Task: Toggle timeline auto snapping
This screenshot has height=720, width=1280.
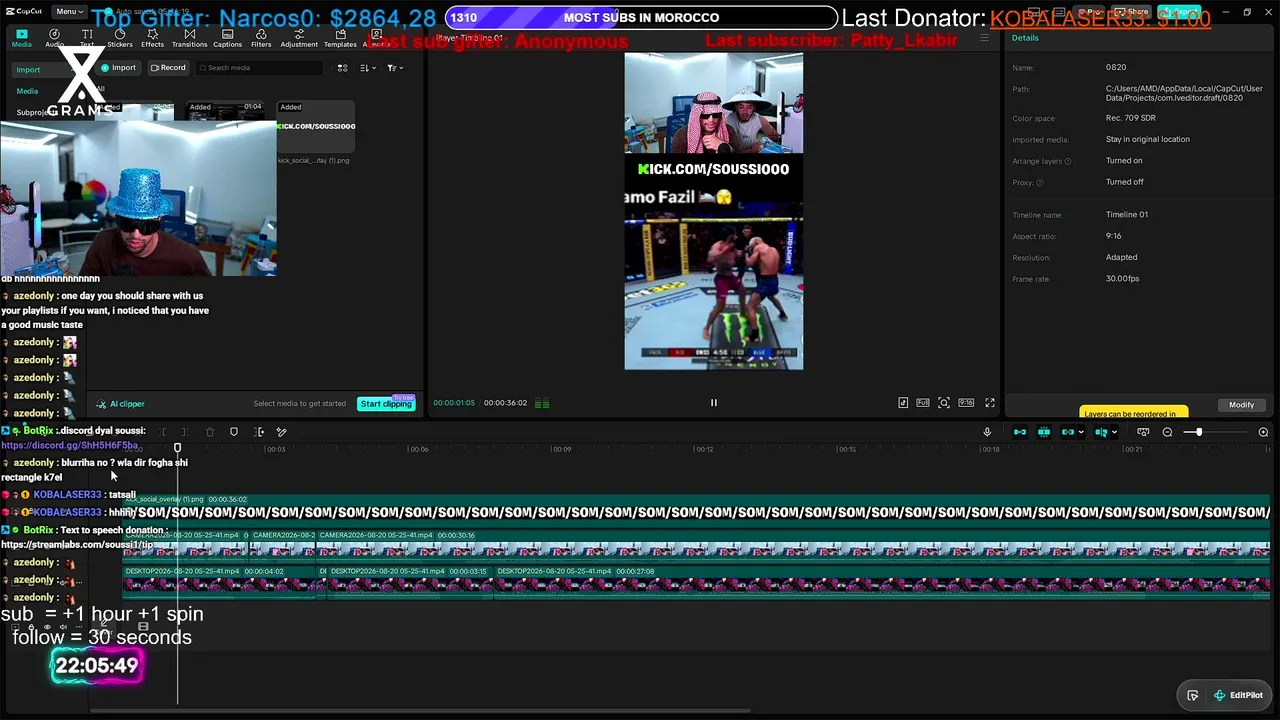Action: 1044,432
